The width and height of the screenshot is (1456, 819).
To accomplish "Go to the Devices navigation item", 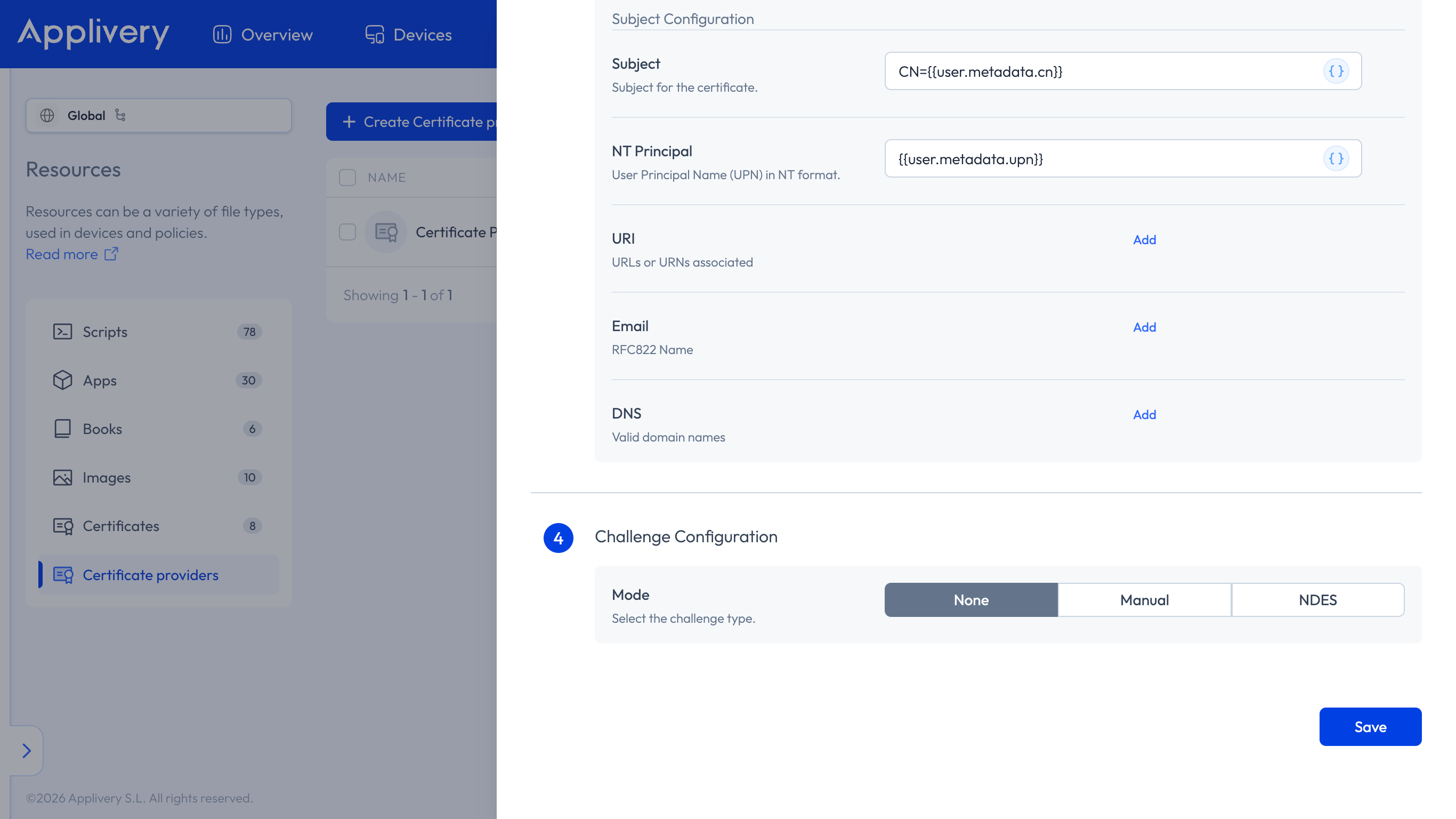I will pyautogui.click(x=408, y=35).
